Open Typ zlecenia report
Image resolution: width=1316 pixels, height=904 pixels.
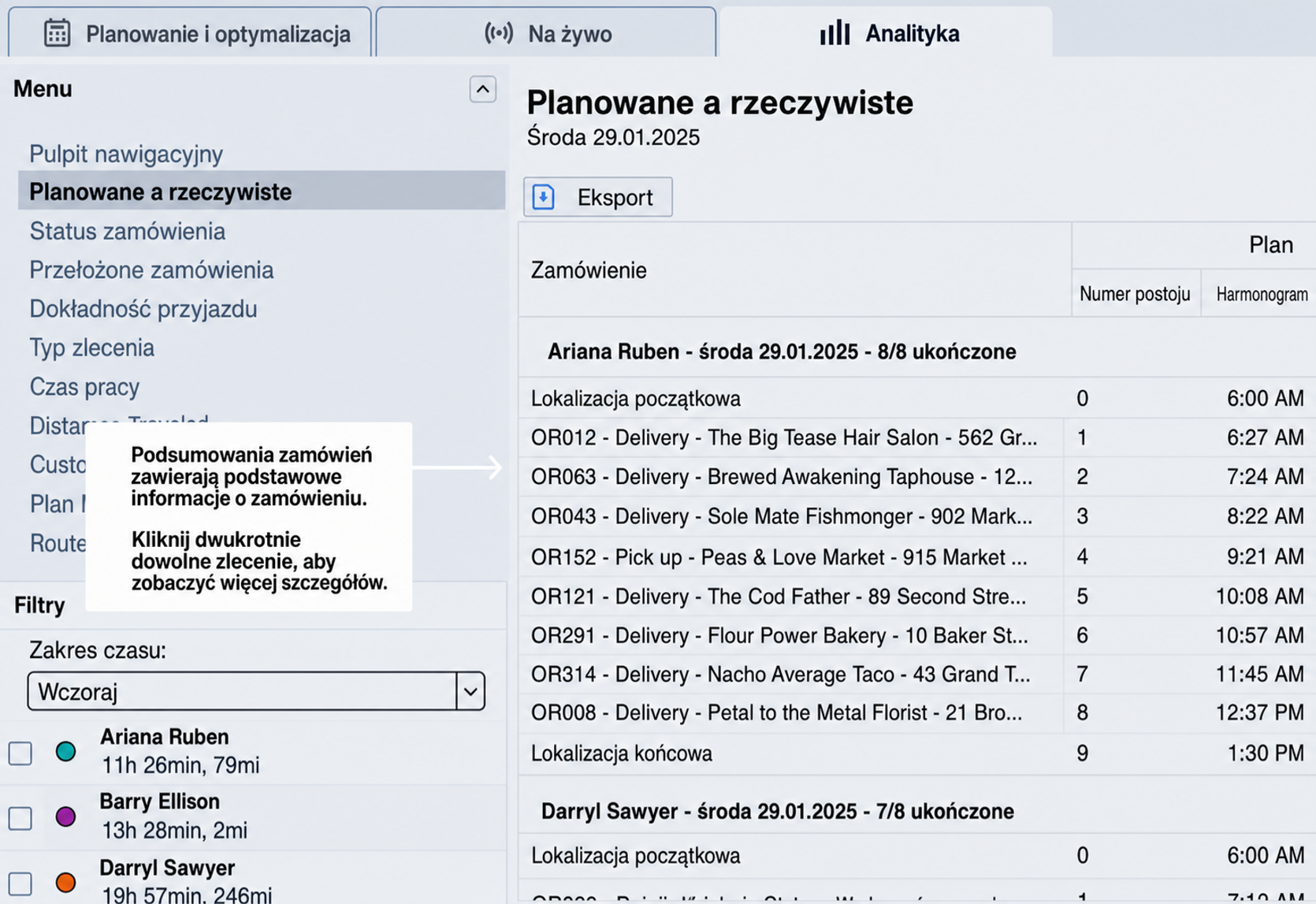[92, 348]
